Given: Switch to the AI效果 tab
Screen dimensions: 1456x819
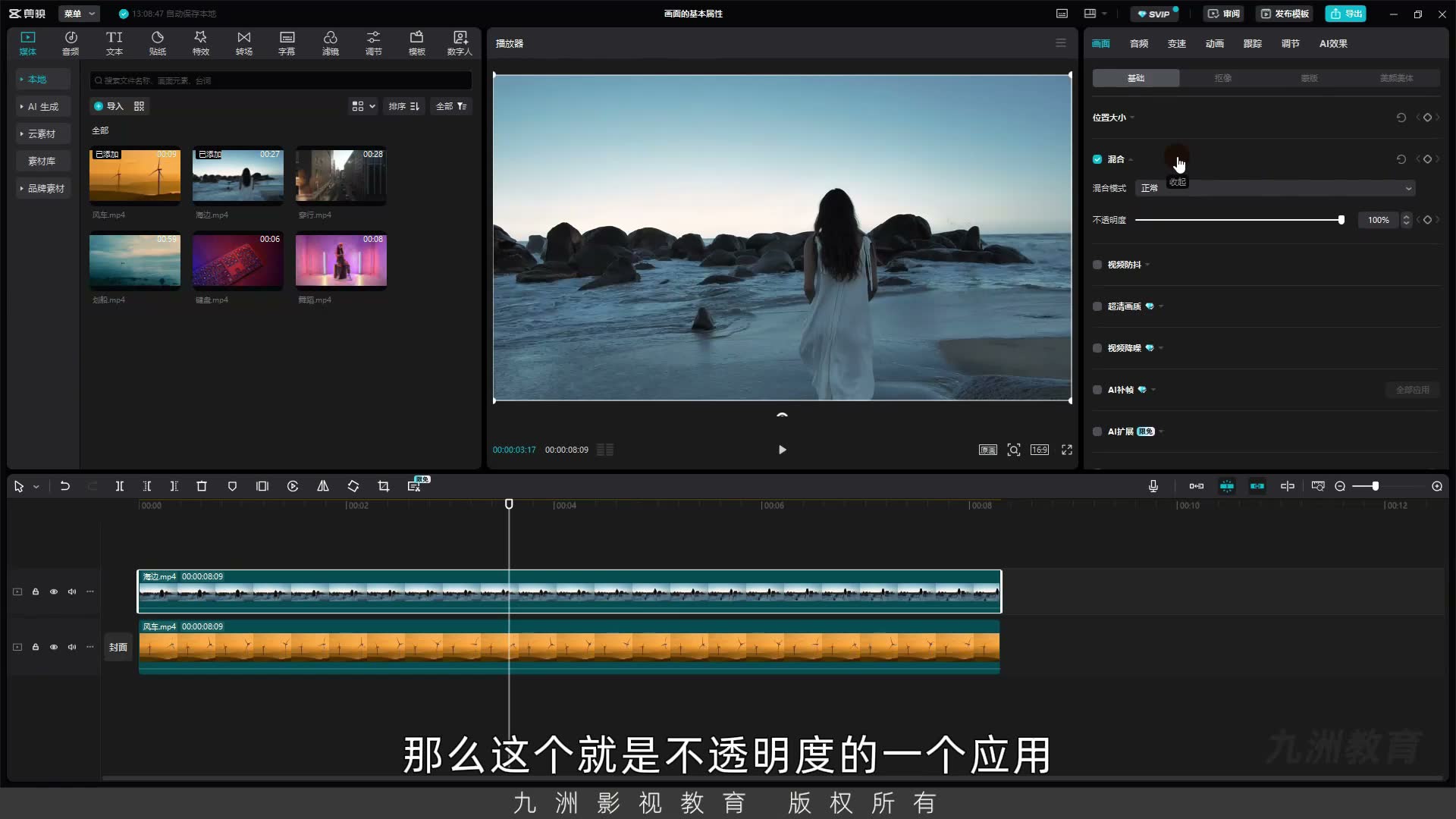Looking at the screenshot, I should (x=1333, y=43).
